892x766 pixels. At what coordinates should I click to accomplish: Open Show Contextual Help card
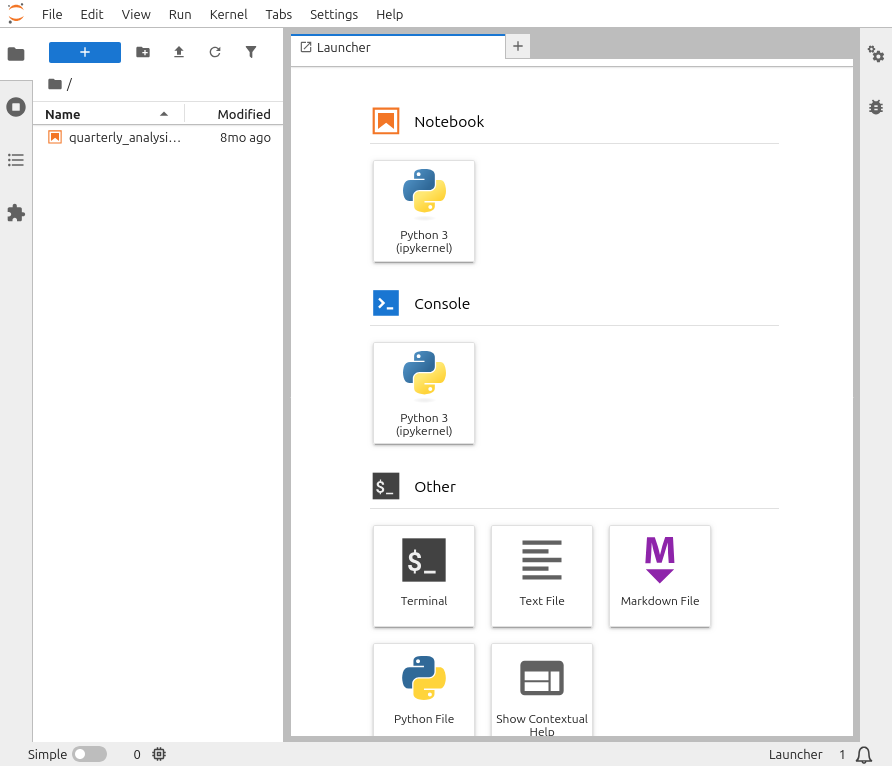pos(542,690)
